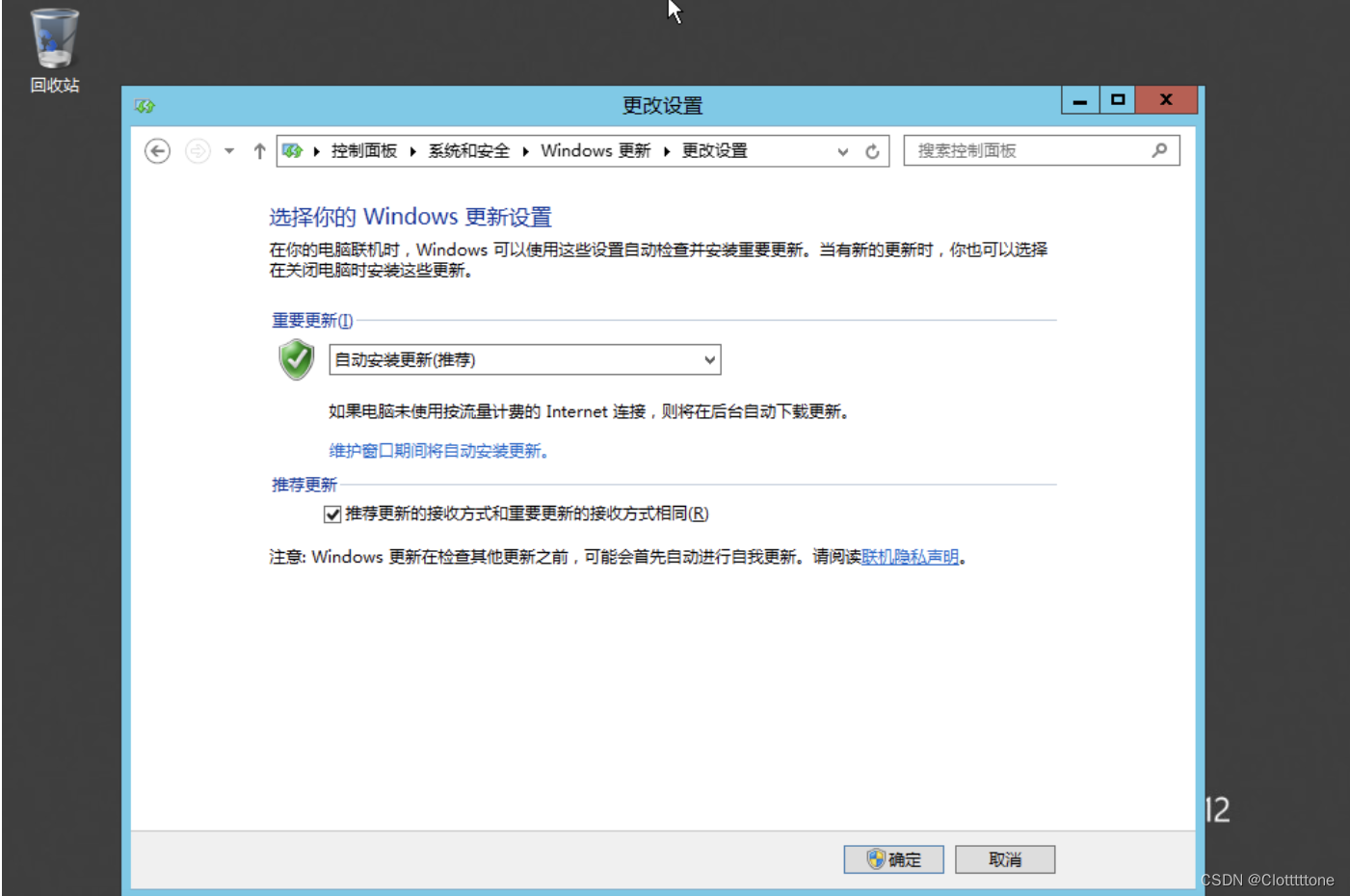Click the Windows Update icon in title bar
The height and width of the screenshot is (896, 1350).
click(x=145, y=106)
